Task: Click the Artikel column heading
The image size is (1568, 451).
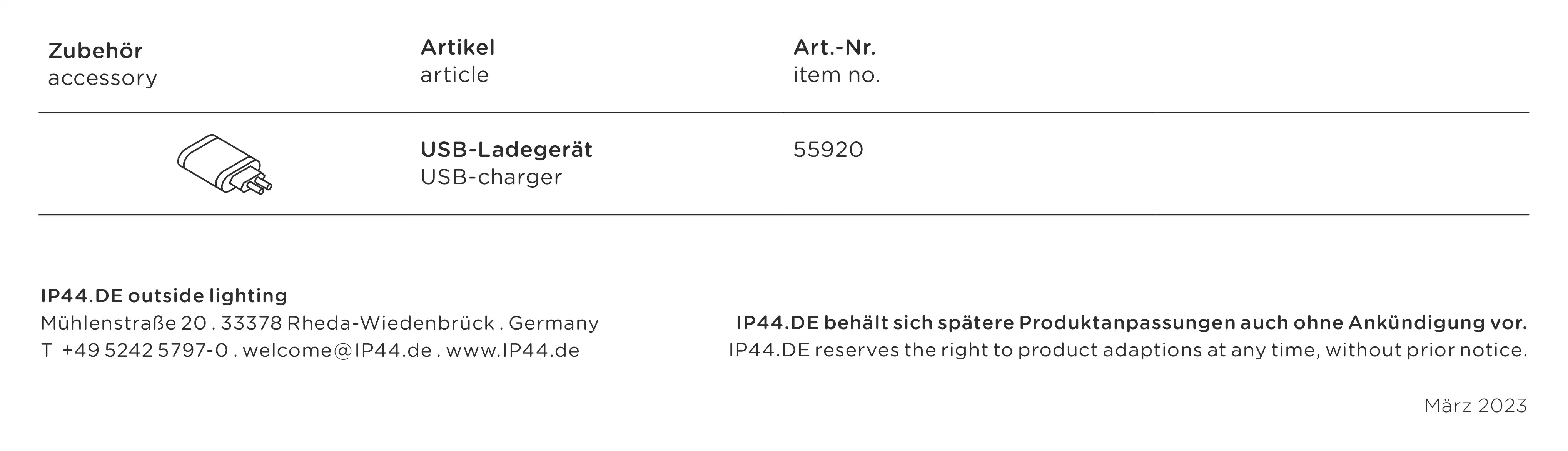Action: (x=457, y=47)
